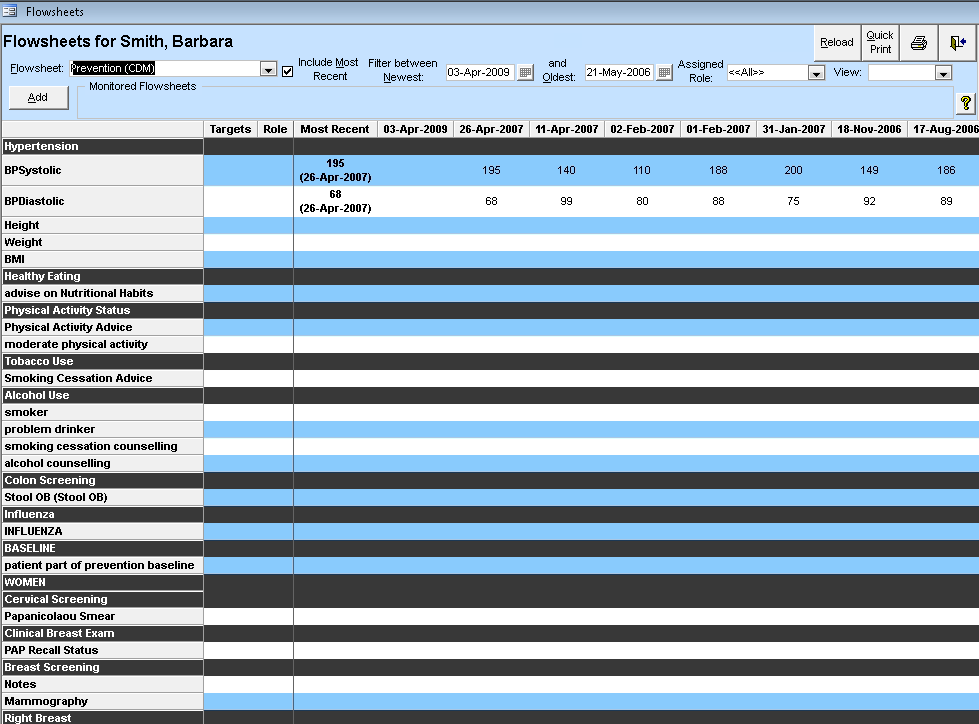Expand the Flowsheet dropdown arrow

(268, 69)
